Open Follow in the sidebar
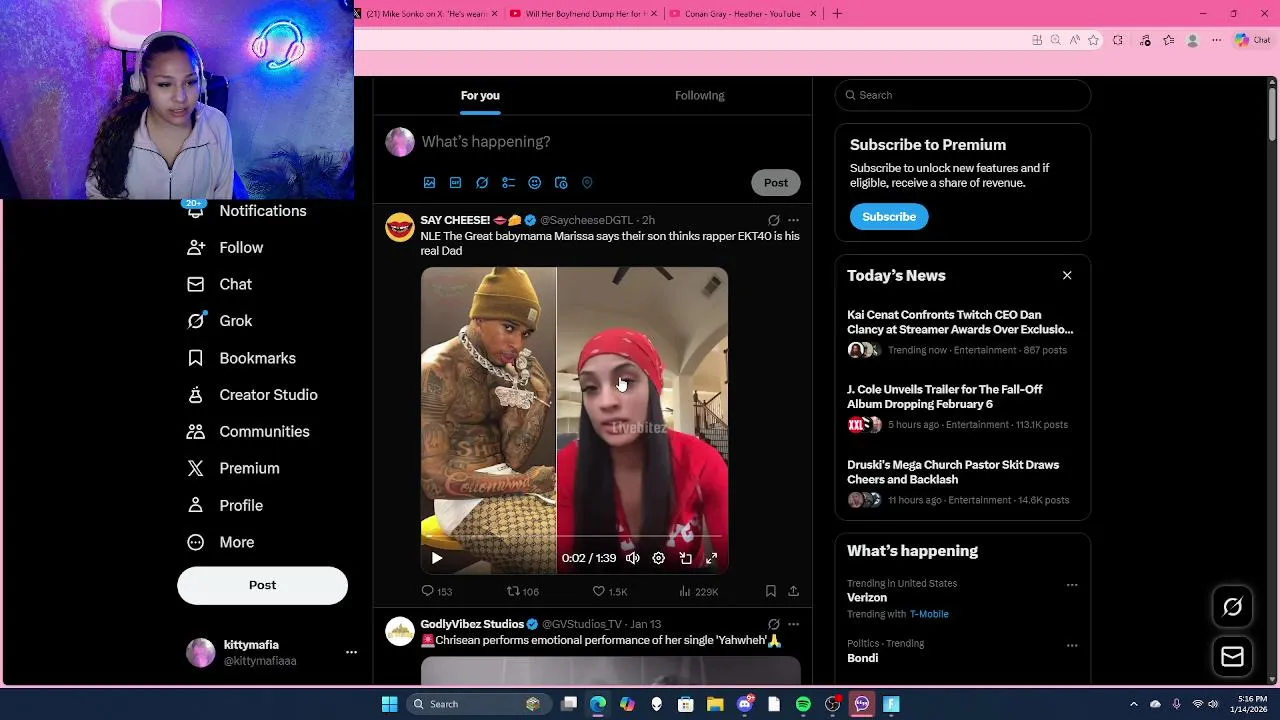The height and width of the screenshot is (720, 1280). [225, 247]
